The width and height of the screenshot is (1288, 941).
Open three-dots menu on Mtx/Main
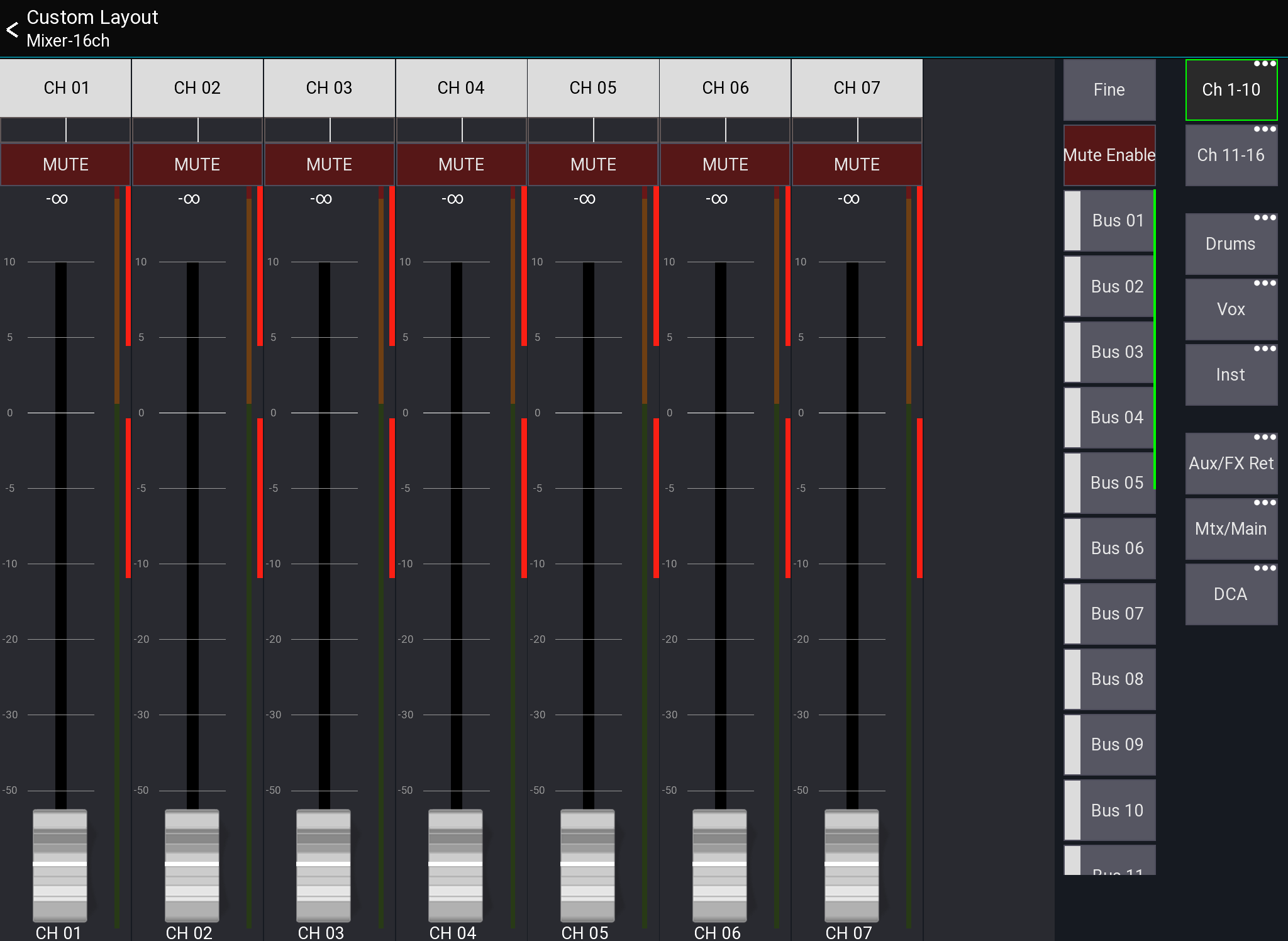point(1264,503)
